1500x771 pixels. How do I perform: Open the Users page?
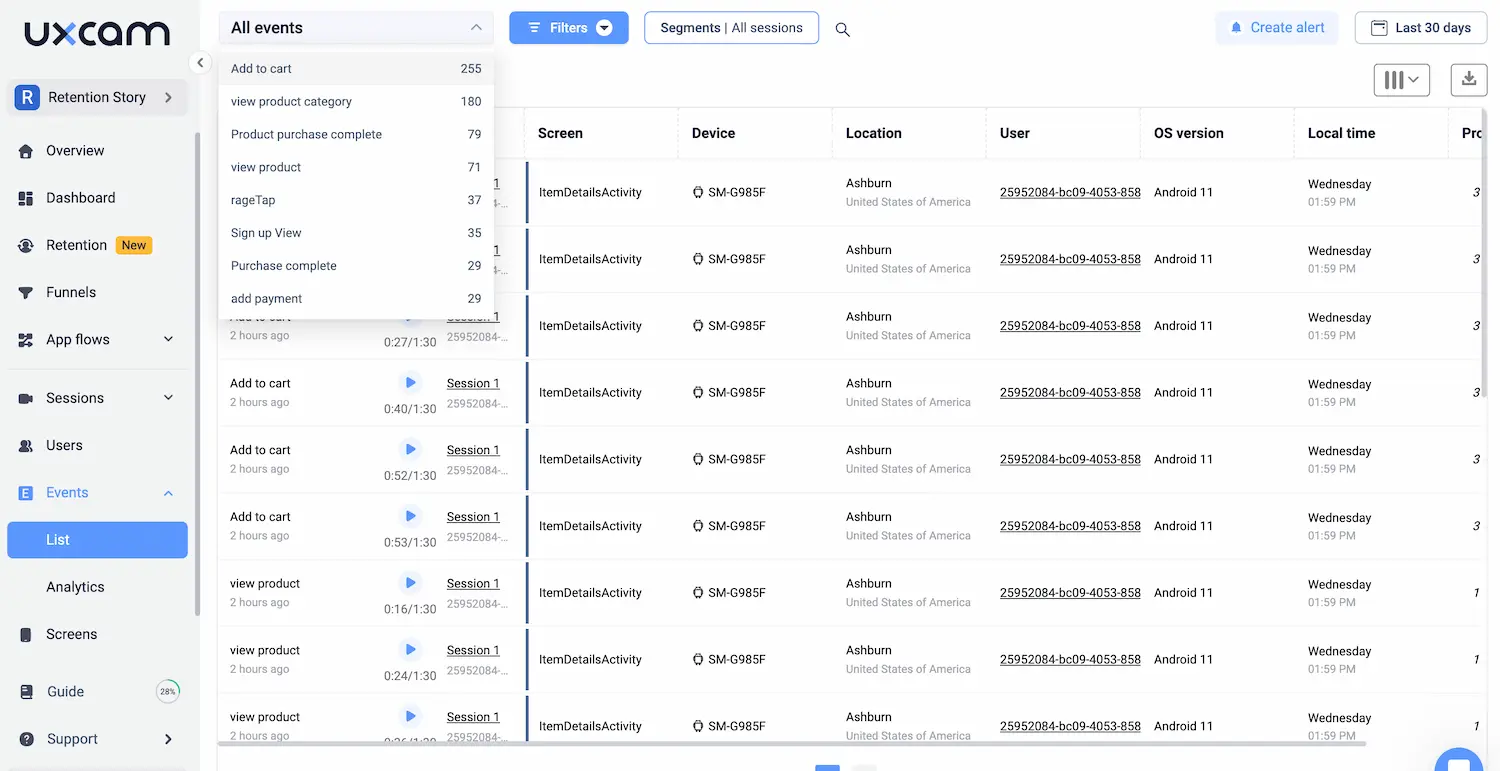click(64, 446)
